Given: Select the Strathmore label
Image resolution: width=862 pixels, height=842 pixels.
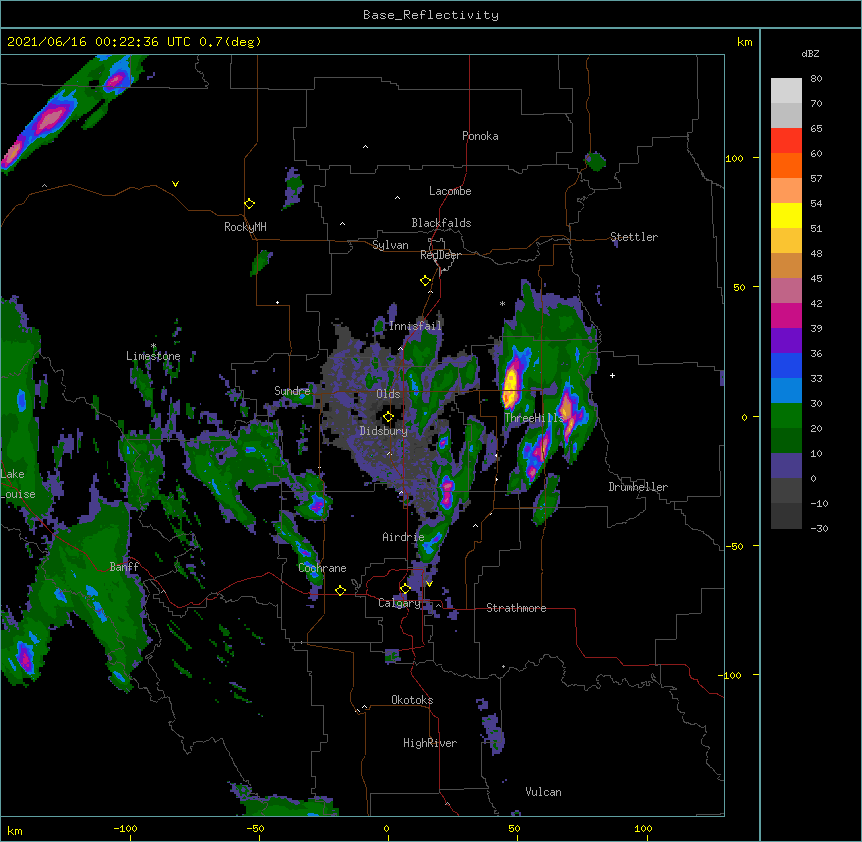Looking at the screenshot, I should point(516,608).
